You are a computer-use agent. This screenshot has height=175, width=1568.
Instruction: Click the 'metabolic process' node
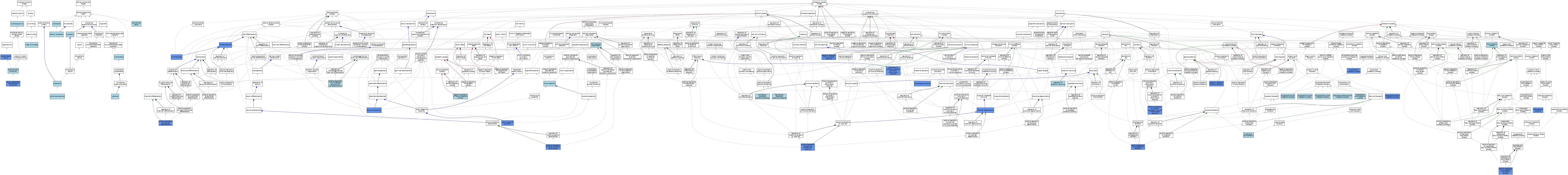click(1388, 24)
